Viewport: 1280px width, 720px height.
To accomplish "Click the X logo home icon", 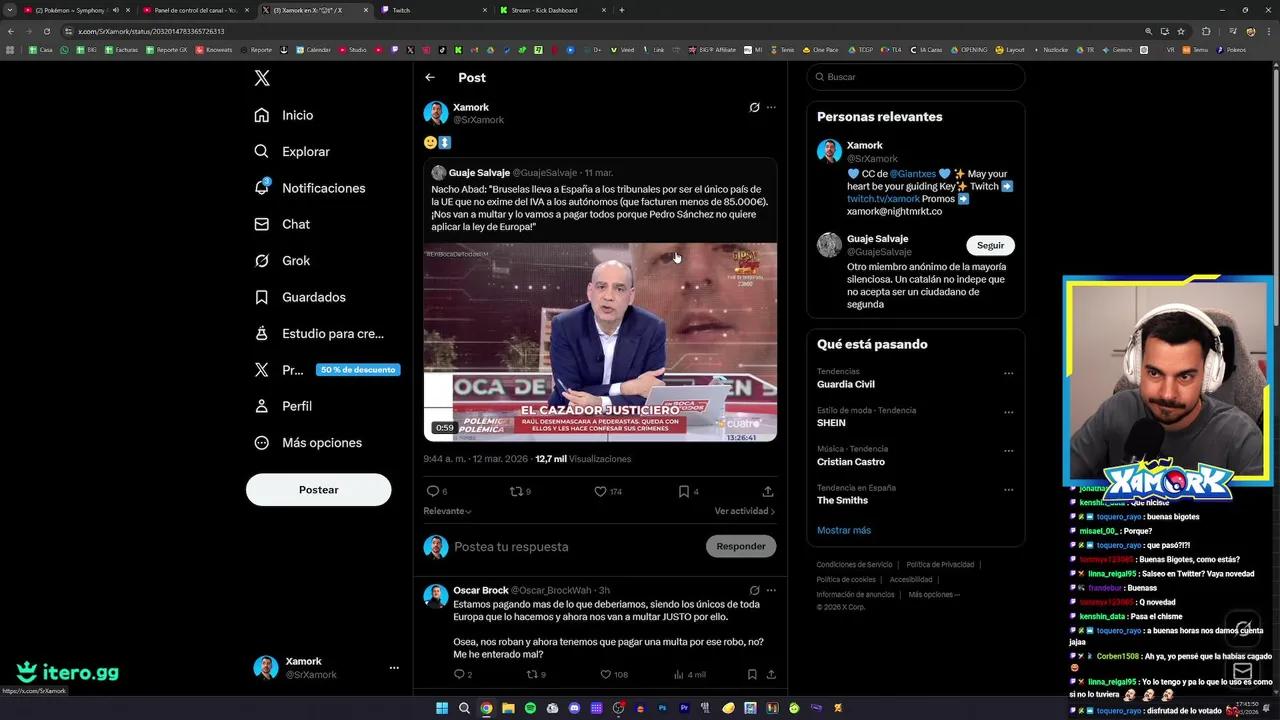I will (262, 78).
